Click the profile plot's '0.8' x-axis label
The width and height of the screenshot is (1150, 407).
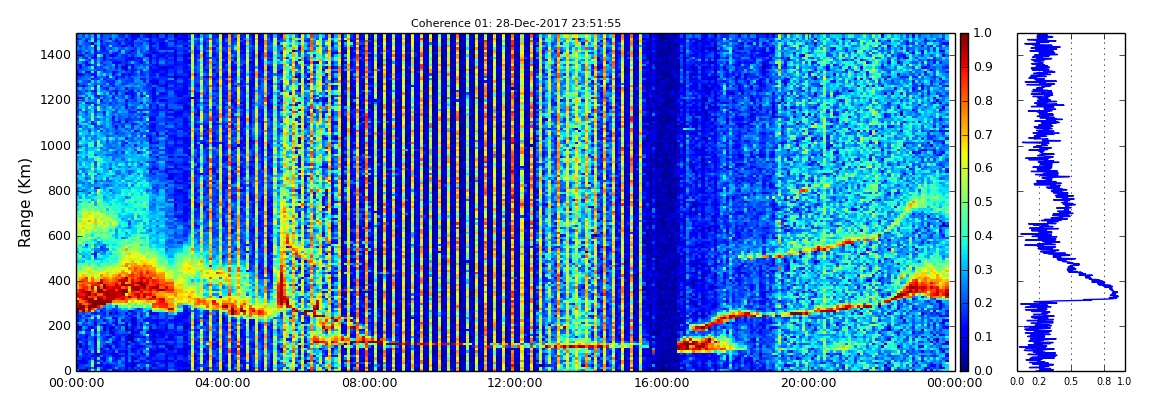[1104, 381]
